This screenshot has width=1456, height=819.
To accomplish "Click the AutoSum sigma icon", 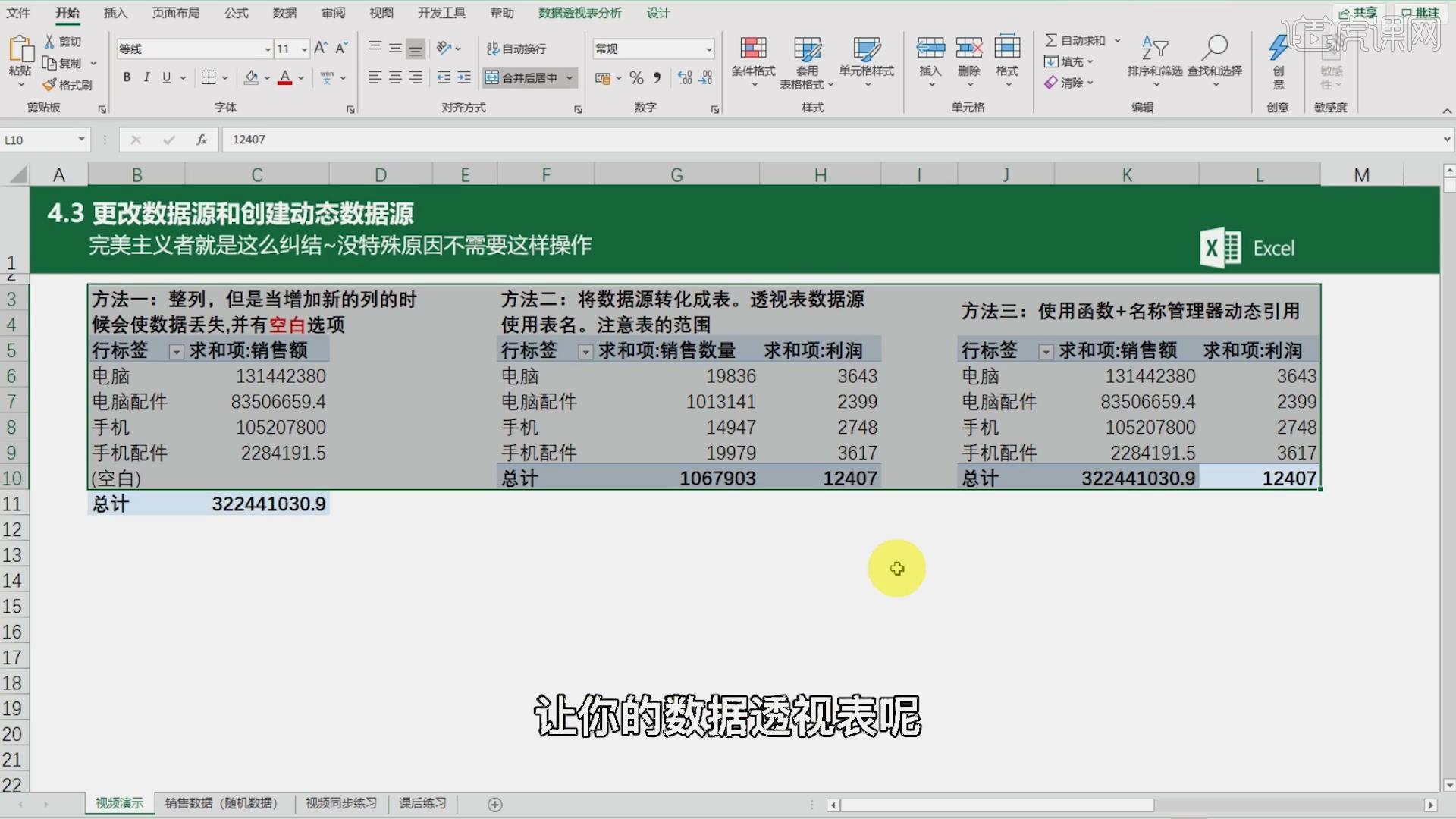I will pyautogui.click(x=1051, y=40).
